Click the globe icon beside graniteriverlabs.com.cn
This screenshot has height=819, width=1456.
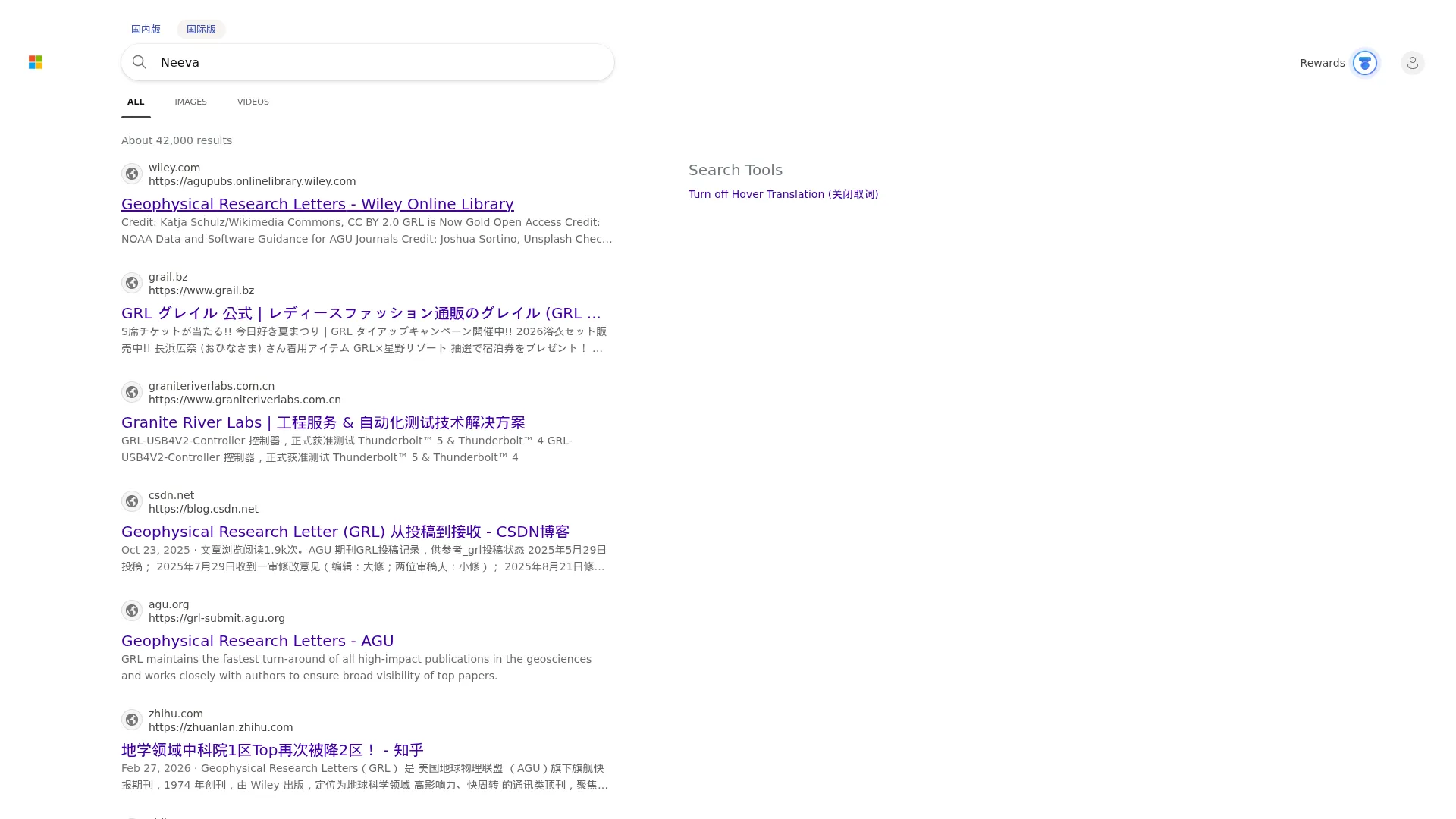[x=132, y=392]
